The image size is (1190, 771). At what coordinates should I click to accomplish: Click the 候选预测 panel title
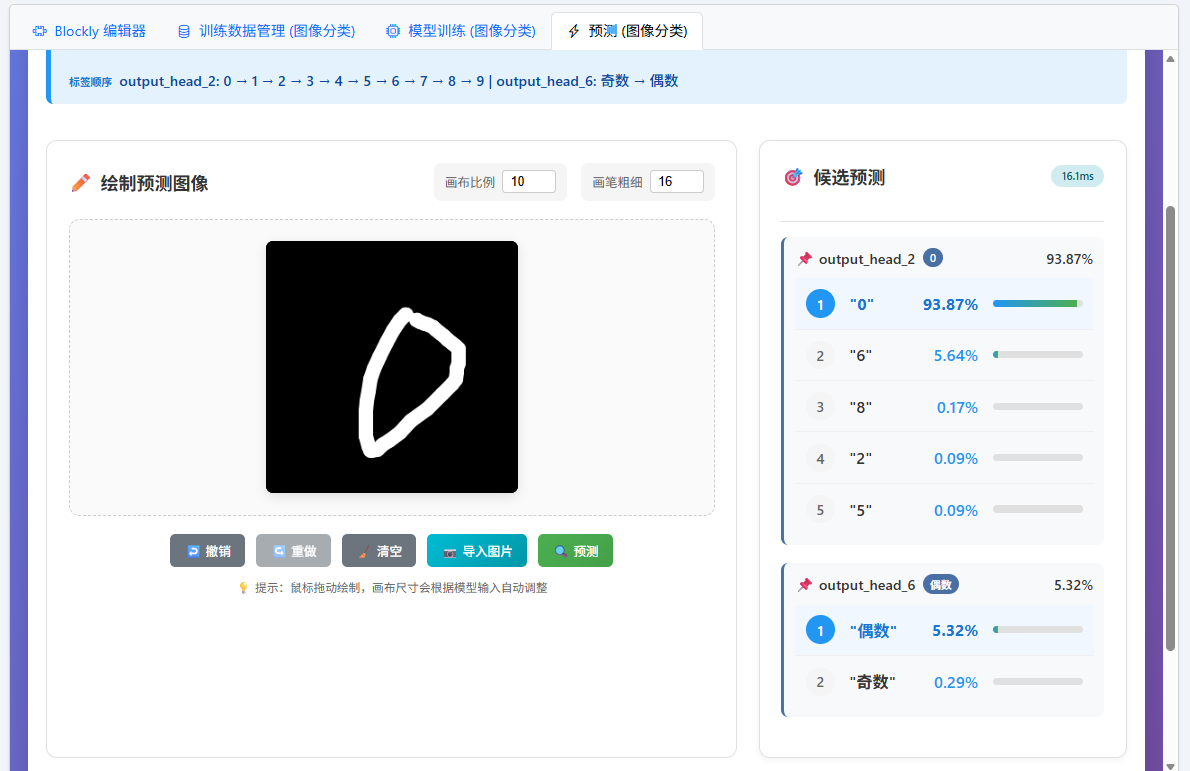click(849, 178)
